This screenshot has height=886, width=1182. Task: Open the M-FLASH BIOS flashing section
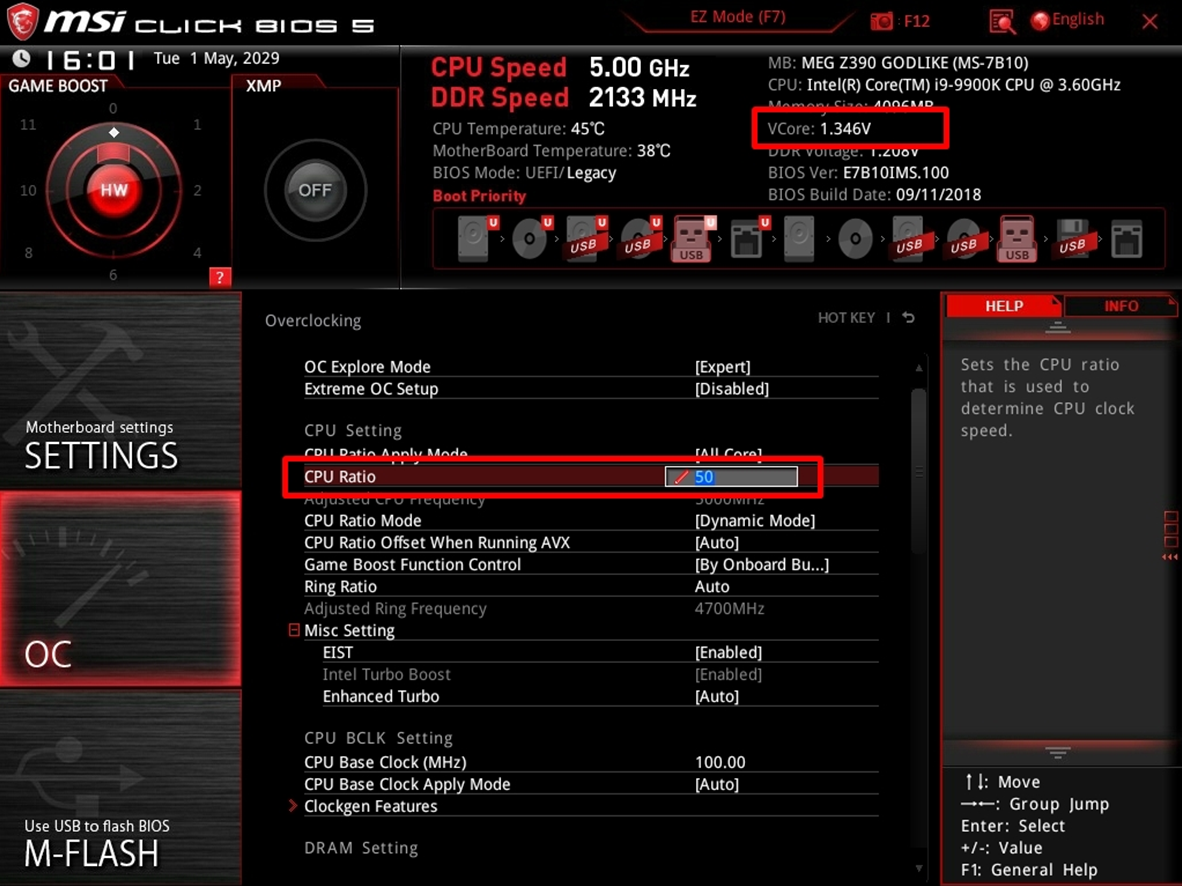pos(121,786)
